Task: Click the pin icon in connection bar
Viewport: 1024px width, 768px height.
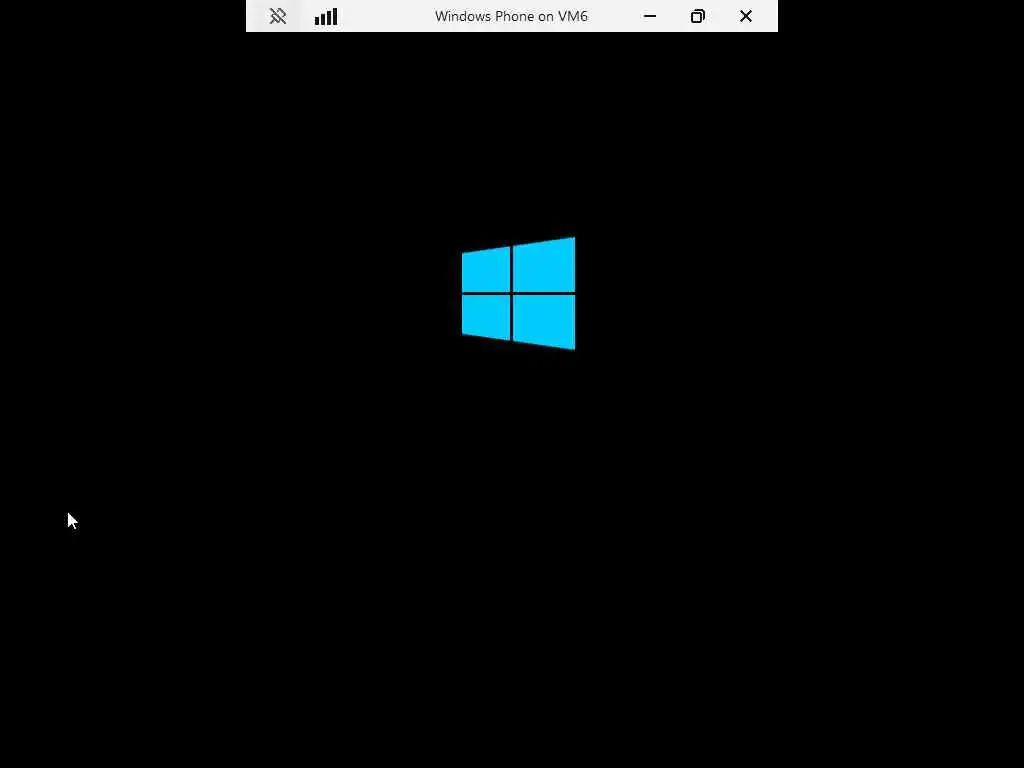Action: pos(278,16)
